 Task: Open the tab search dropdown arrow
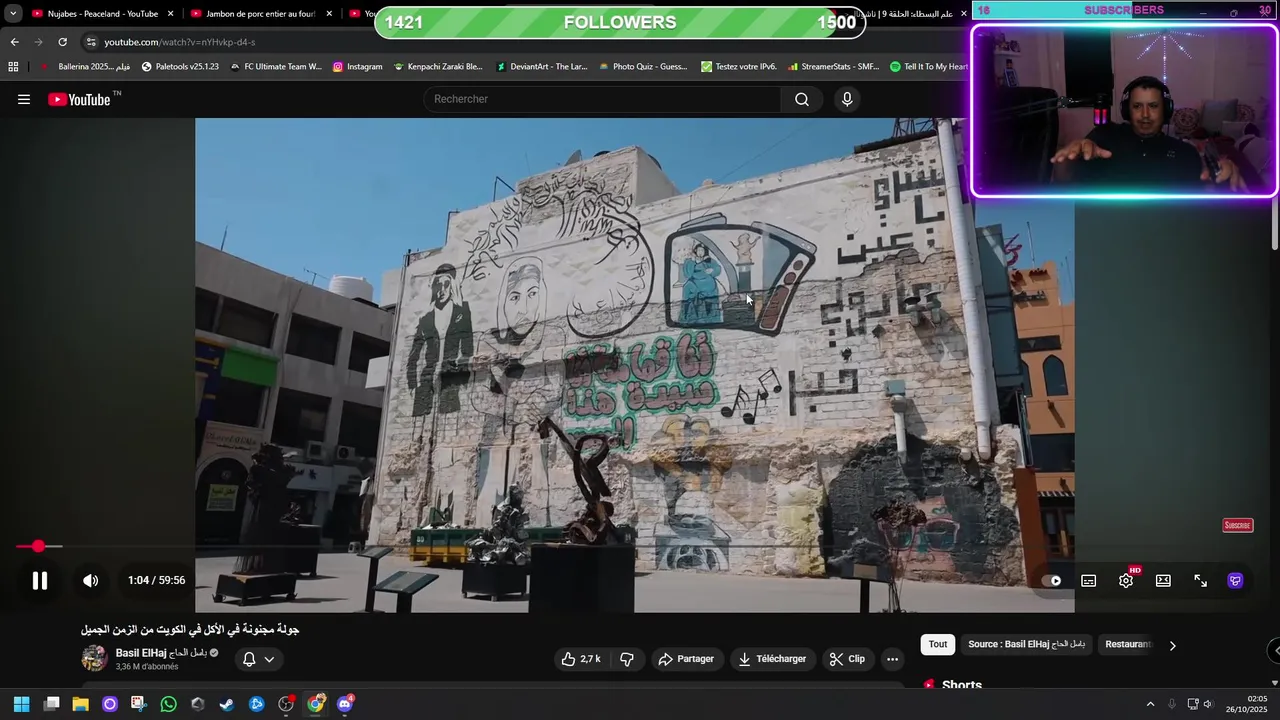(x=12, y=14)
